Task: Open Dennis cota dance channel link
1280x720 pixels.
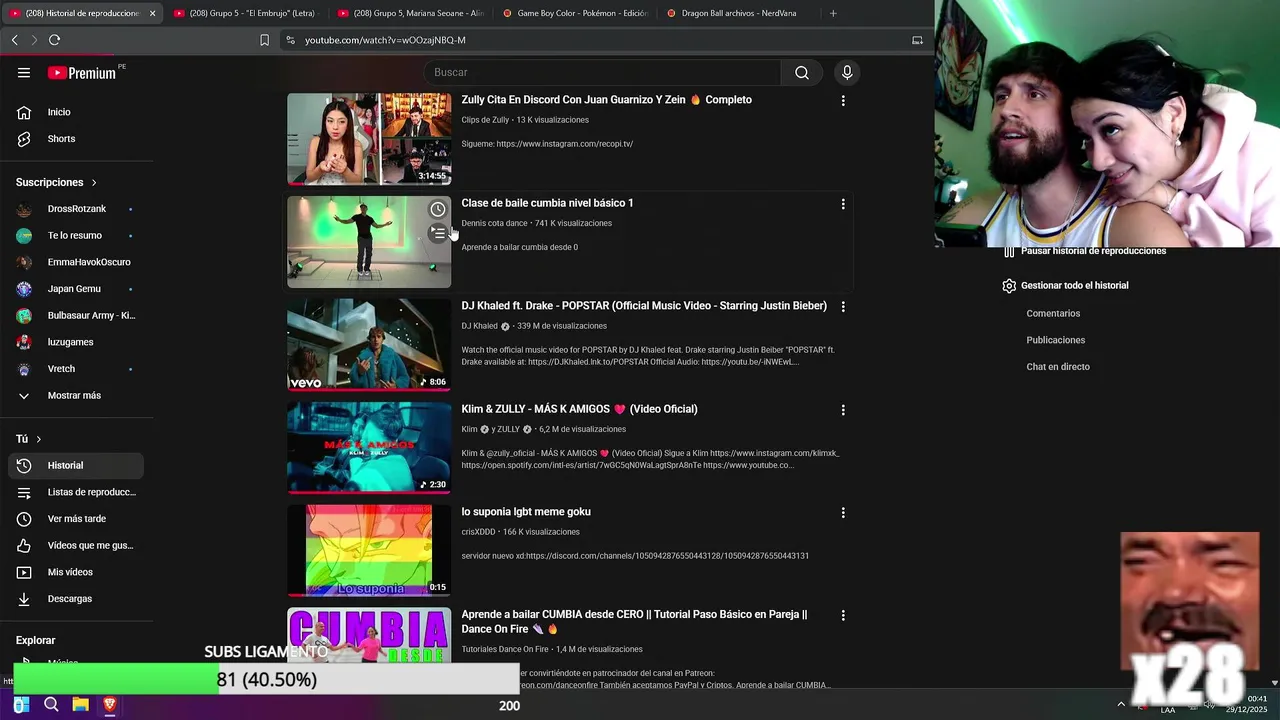Action: click(x=494, y=223)
